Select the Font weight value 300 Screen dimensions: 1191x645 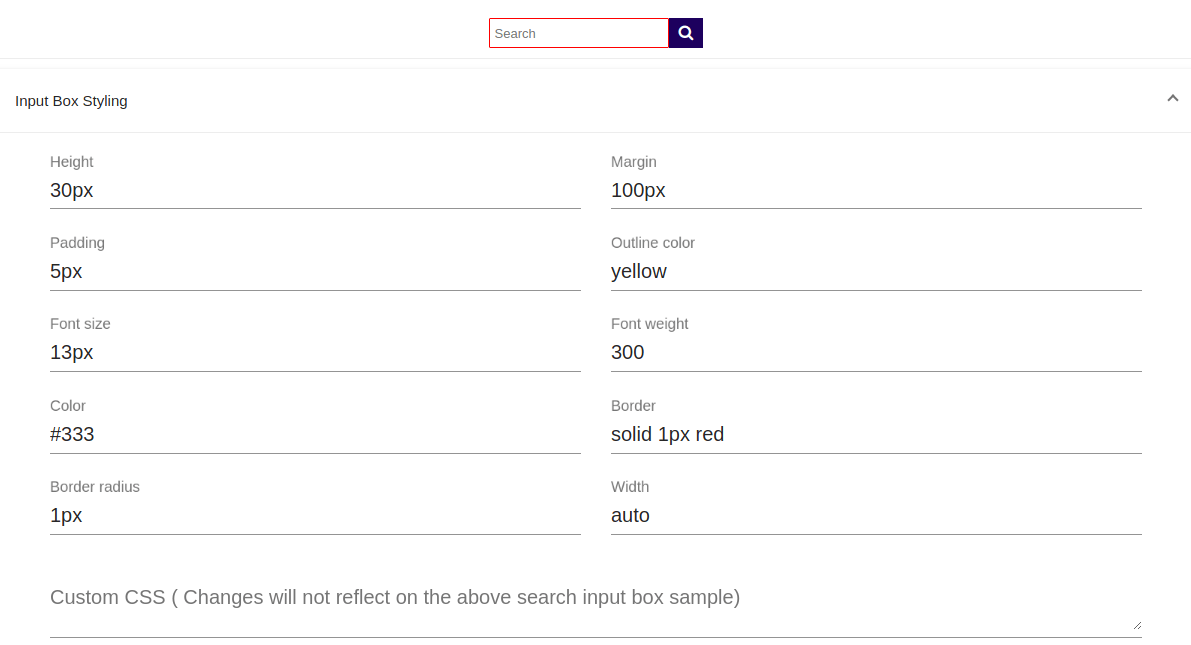pyautogui.click(x=875, y=353)
